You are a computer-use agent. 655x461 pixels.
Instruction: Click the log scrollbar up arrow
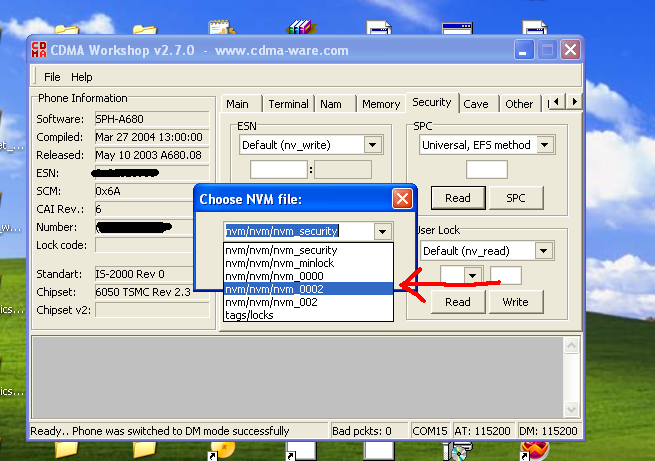[571, 345]
